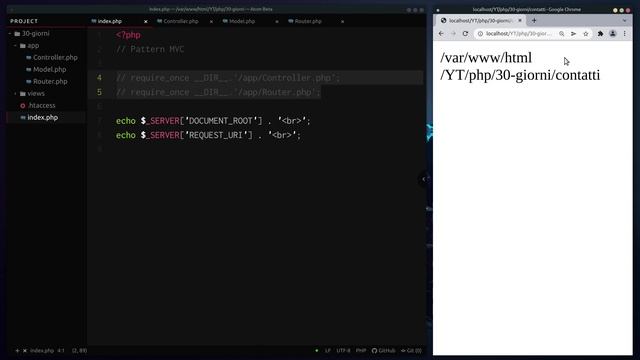The width and height of the screenshot is (640, 360).
Task: Click the opening PHP tag on line 1
Action: coord(128,35)
